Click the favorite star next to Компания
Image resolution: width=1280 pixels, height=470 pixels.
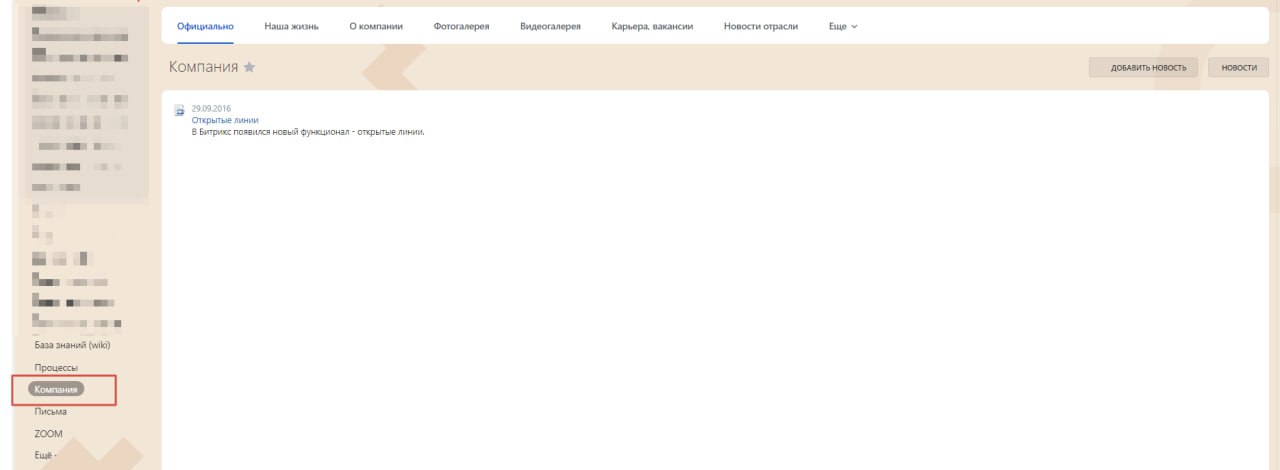(250, 67)
